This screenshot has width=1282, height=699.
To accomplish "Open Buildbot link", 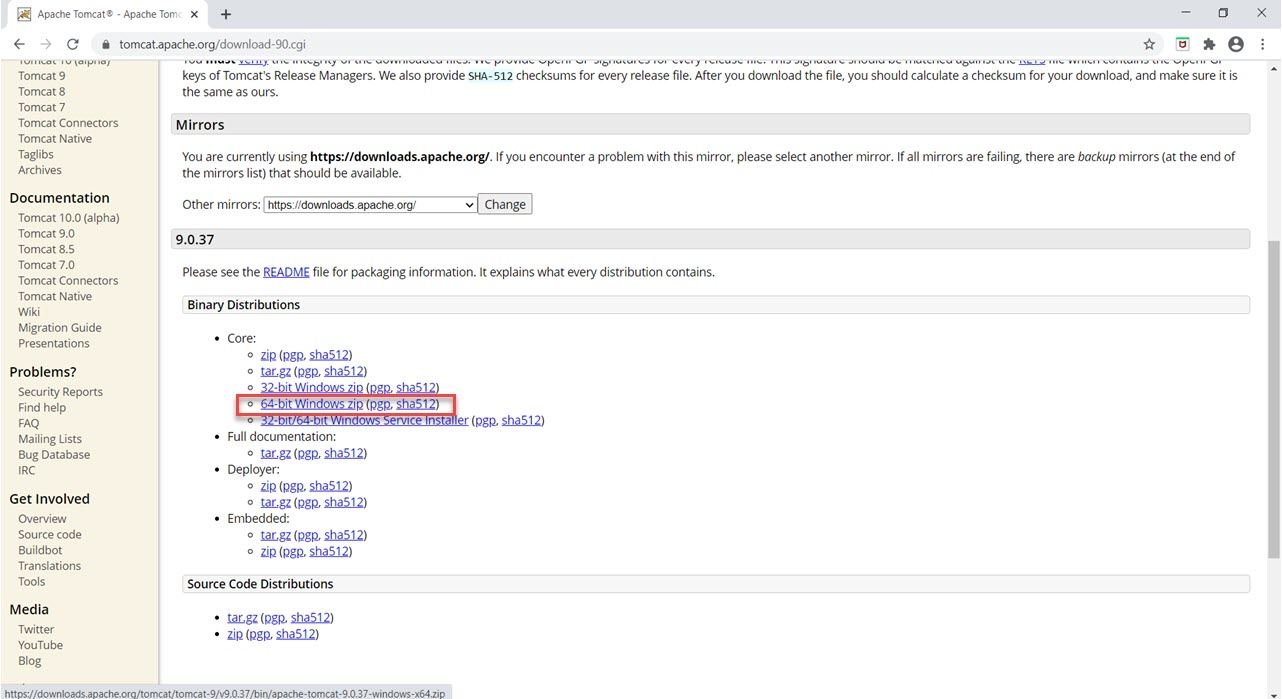I will point(40,550).
